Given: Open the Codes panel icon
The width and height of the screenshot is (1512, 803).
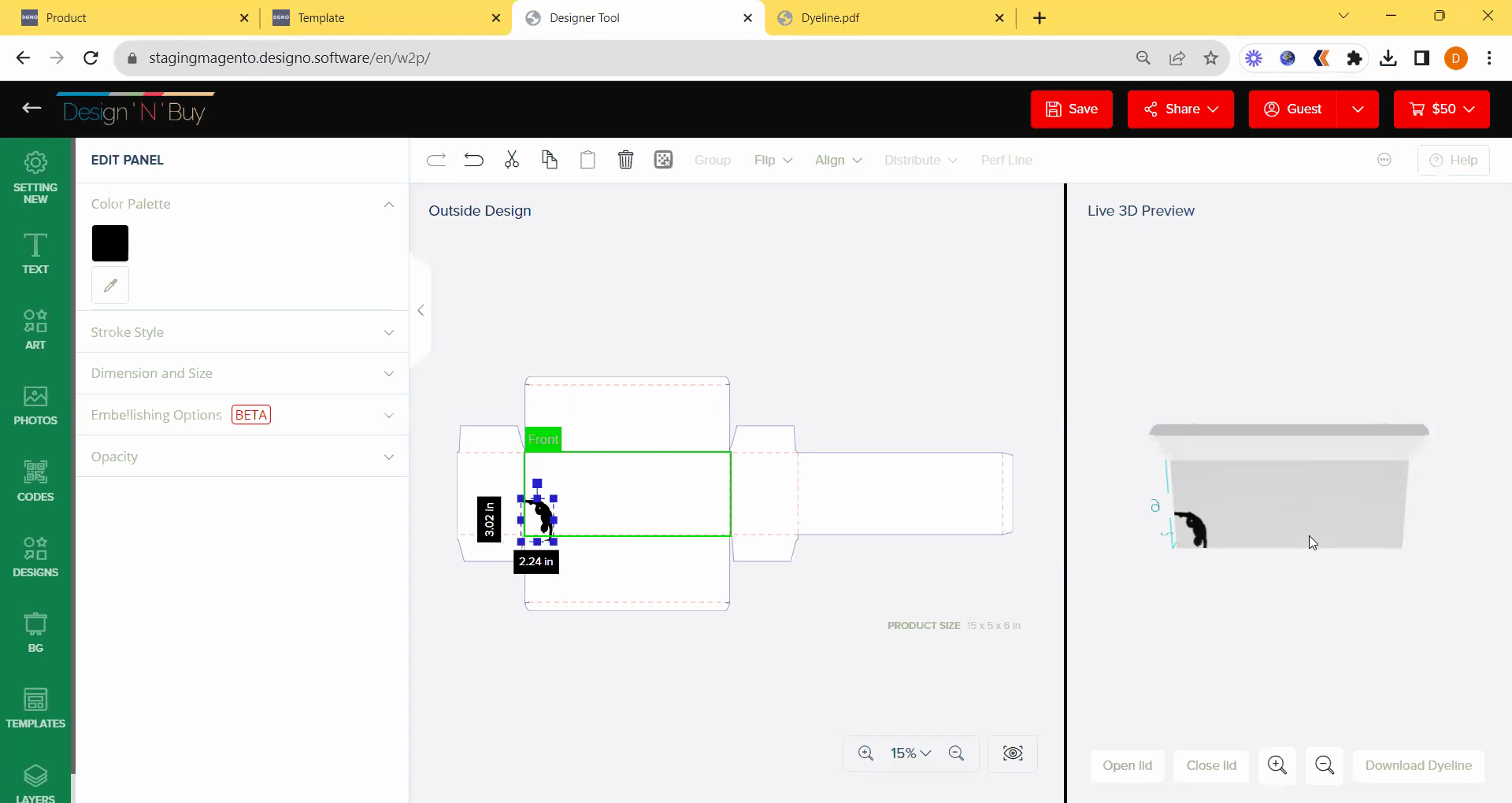Looking at the screenshot, I should coord(35,481).
